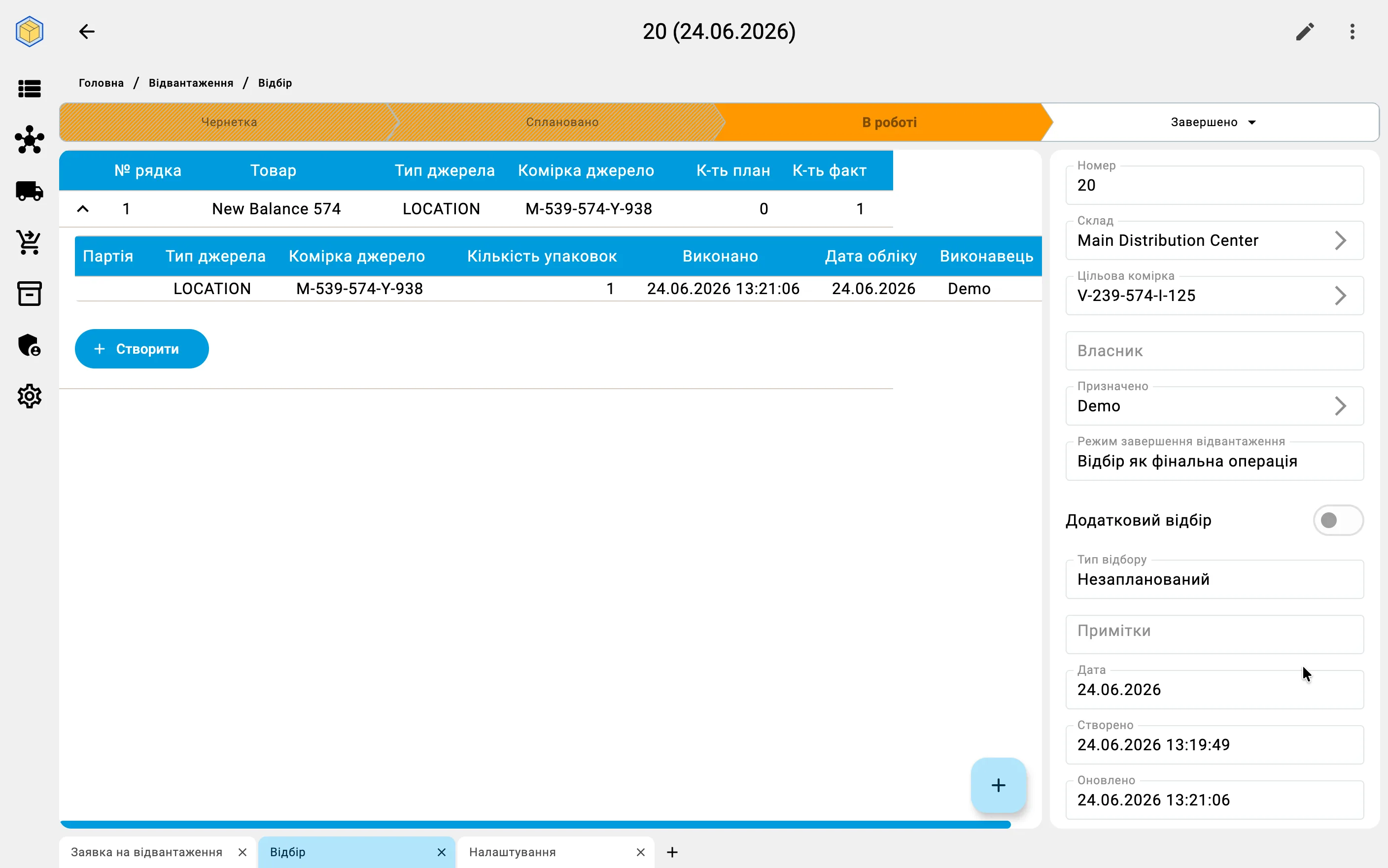The image size is (1388, 868).
Task: Open the shopping cart sidebar icon
Action: [x=29, y=242]
